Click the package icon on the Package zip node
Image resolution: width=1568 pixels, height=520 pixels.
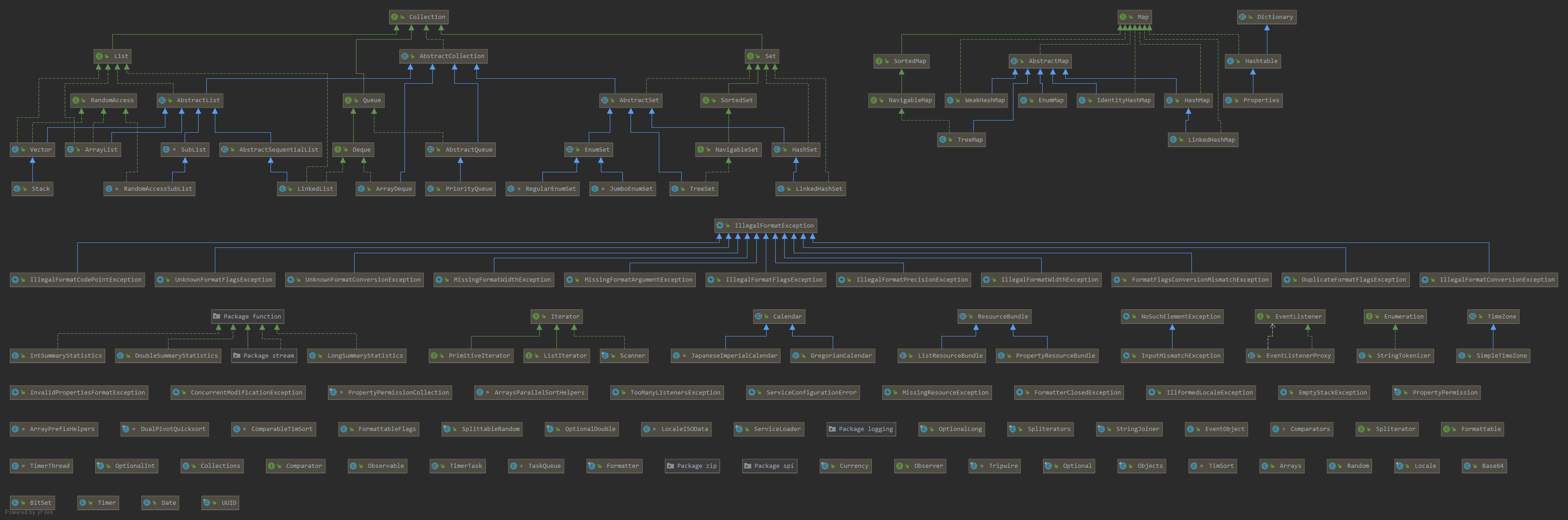click(x=670, y=466)
